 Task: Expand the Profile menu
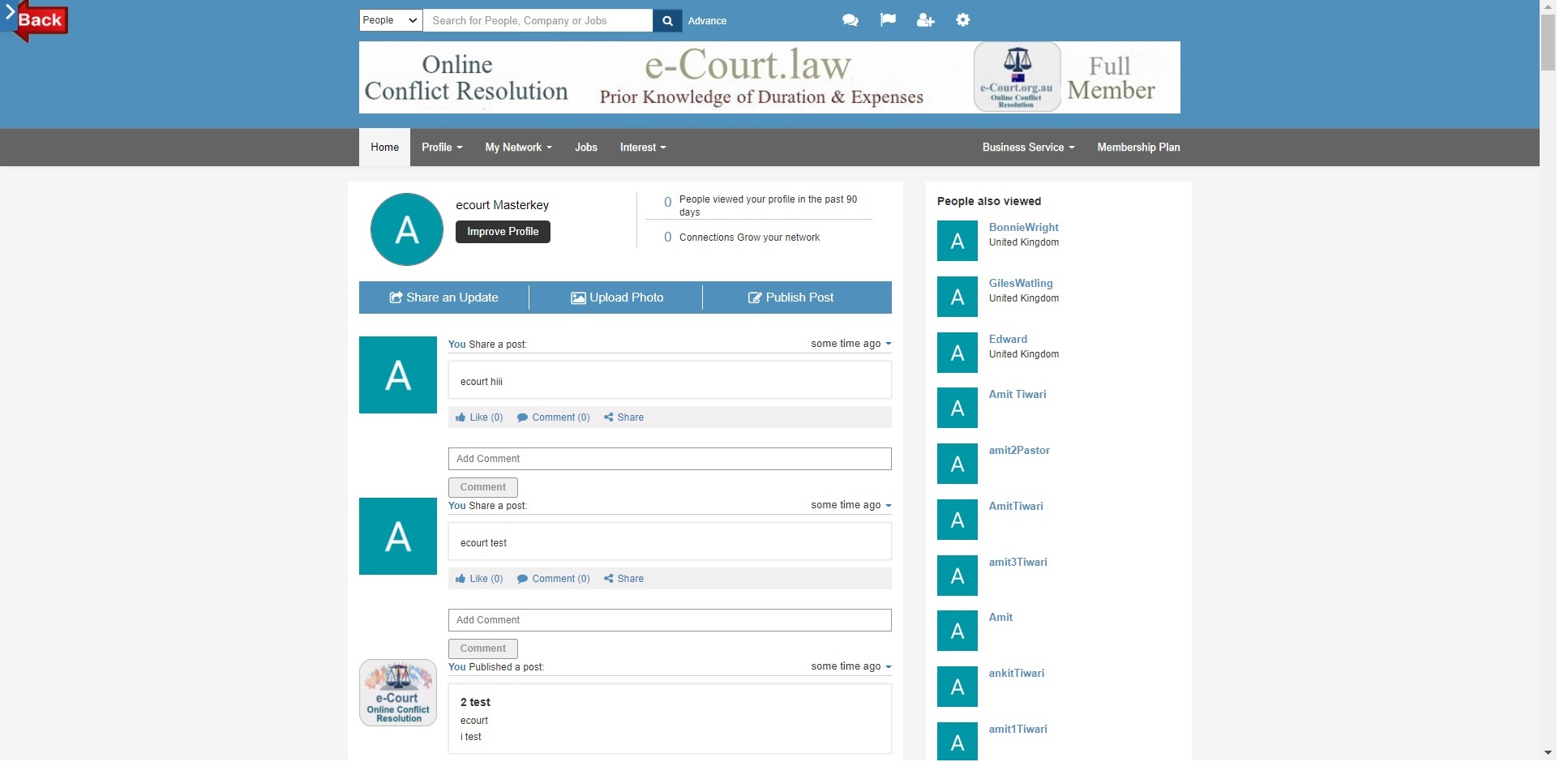point(442,148)
